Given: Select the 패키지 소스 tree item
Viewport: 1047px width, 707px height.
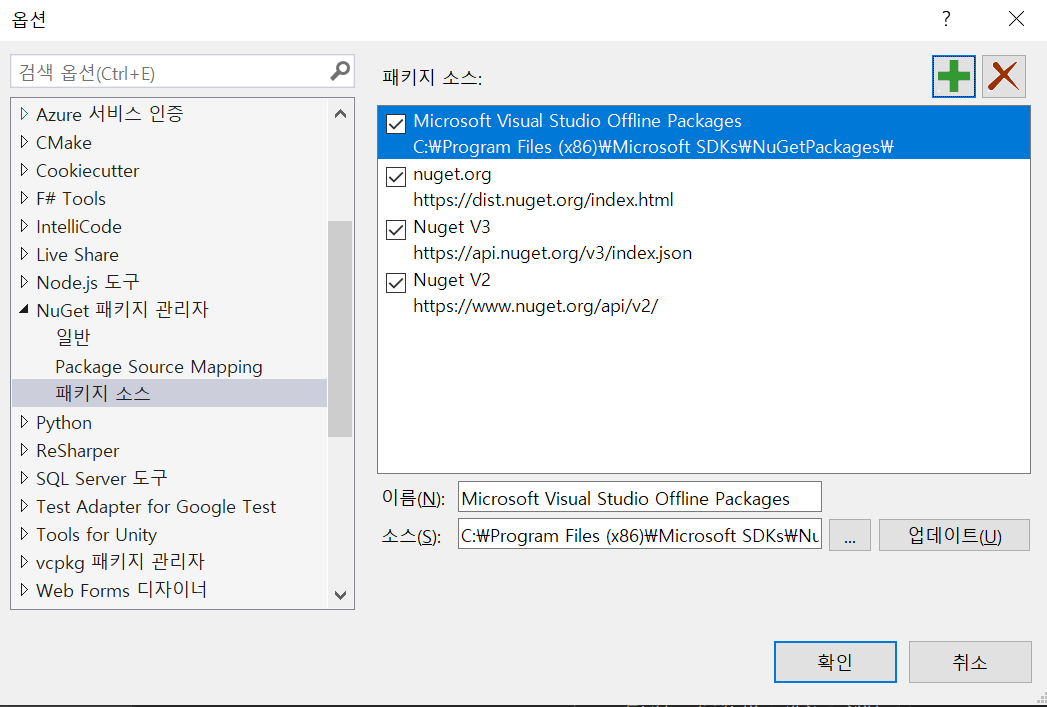Looking at the screenshot, I should [170, 393].
